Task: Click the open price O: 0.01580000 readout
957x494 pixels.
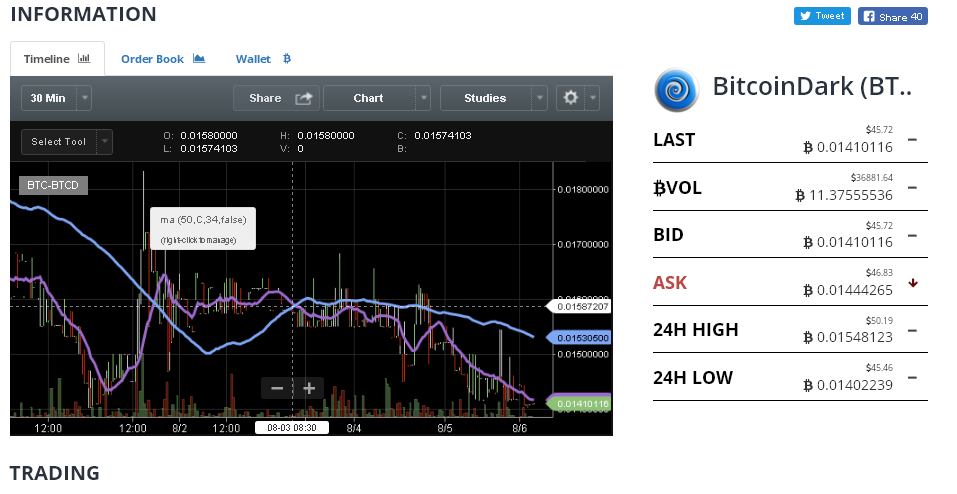Action: pyautogui.click(x=200, y=136)
